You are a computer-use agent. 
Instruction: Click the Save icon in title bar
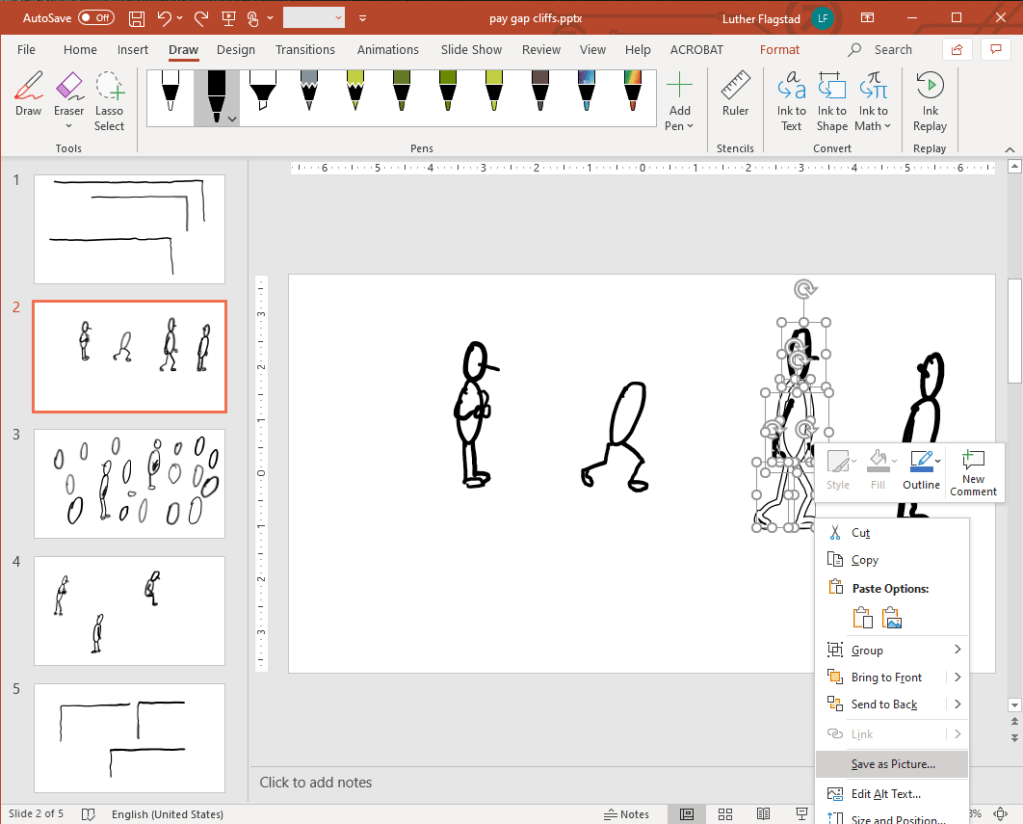(x=136, y=18)
